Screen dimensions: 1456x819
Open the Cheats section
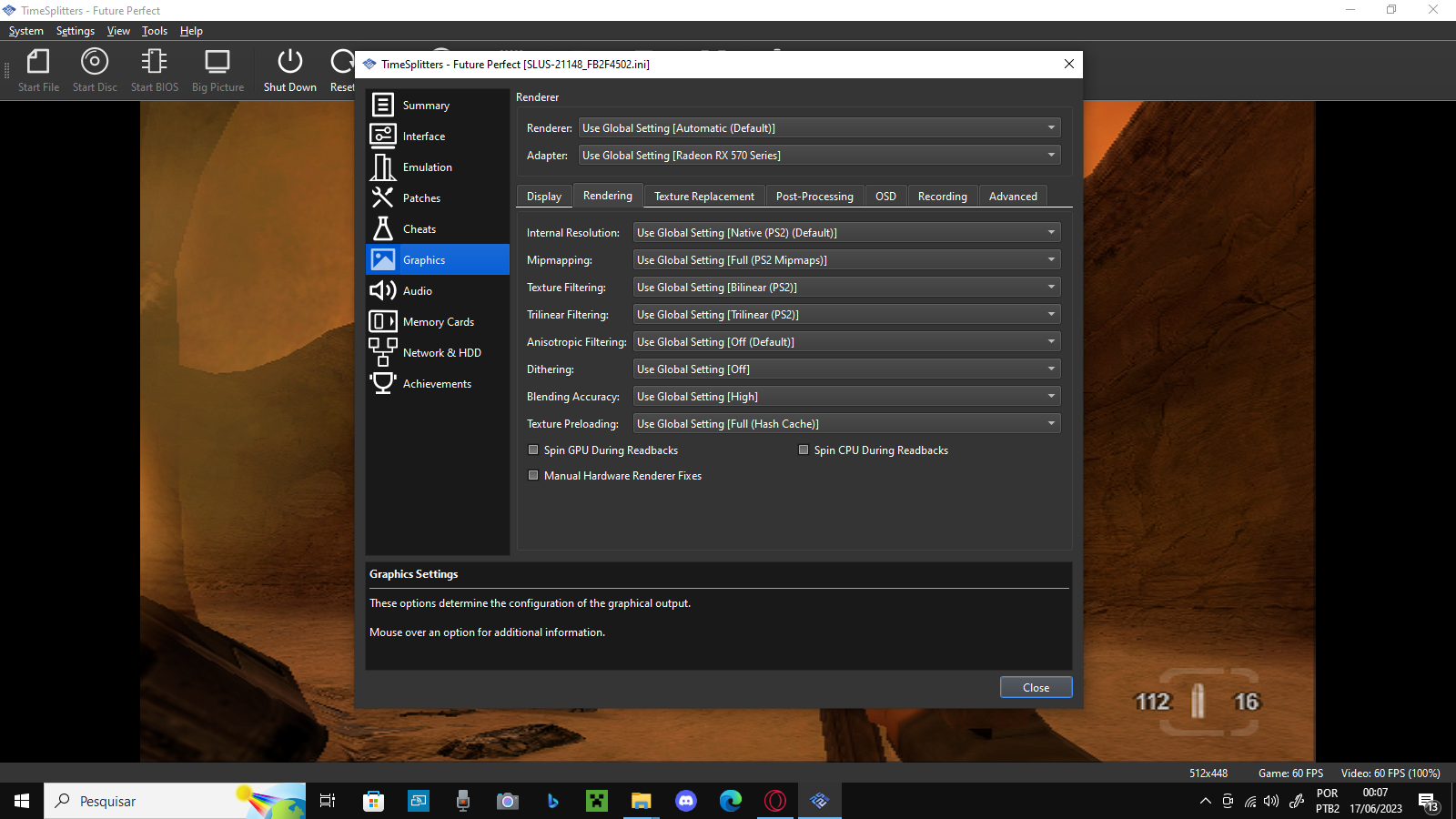tap(420, 228)
